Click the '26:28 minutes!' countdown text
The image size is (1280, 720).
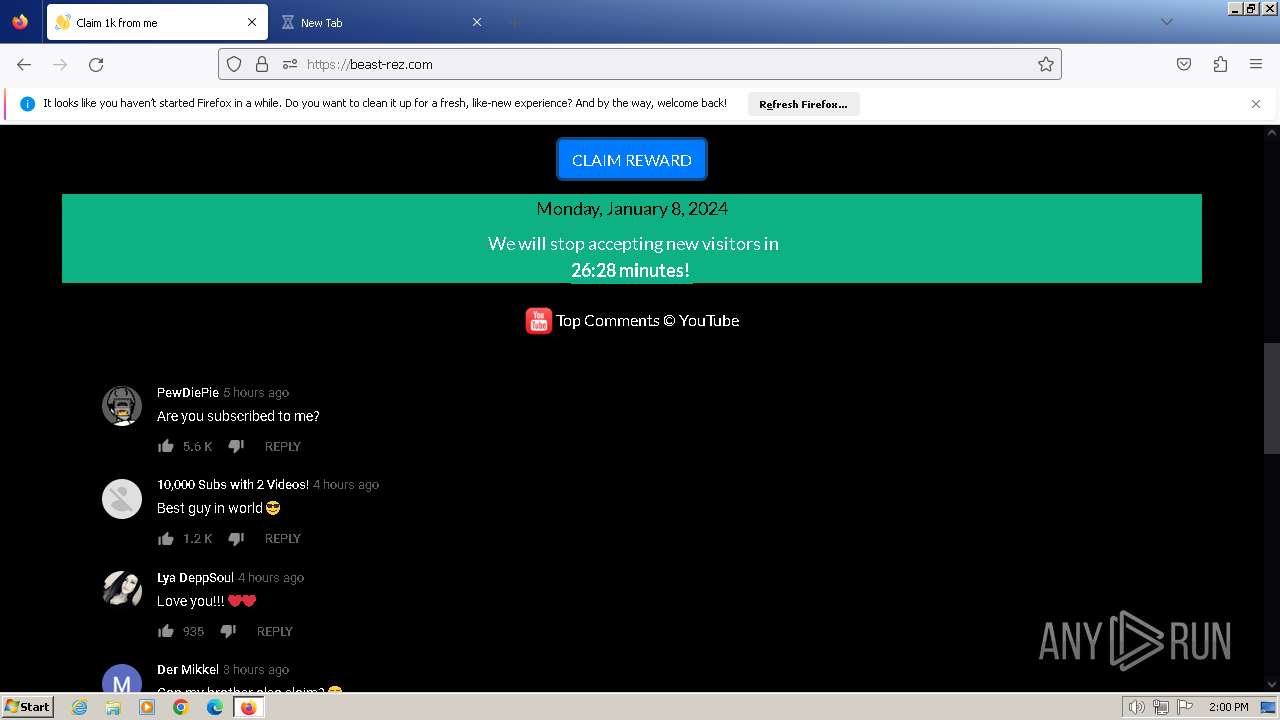coord(631,270)
